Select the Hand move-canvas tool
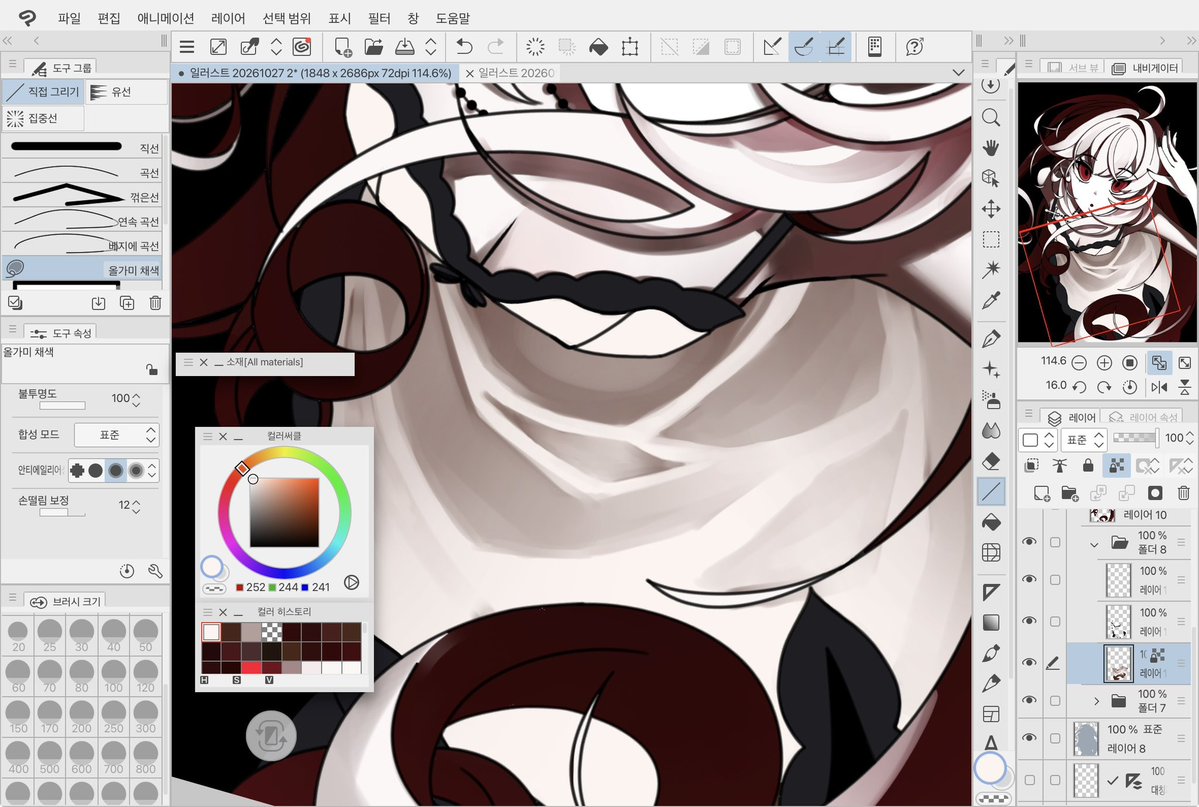The height and width of the screenshot is (807, 1199). pyautogui.click(x=991, y=148)
